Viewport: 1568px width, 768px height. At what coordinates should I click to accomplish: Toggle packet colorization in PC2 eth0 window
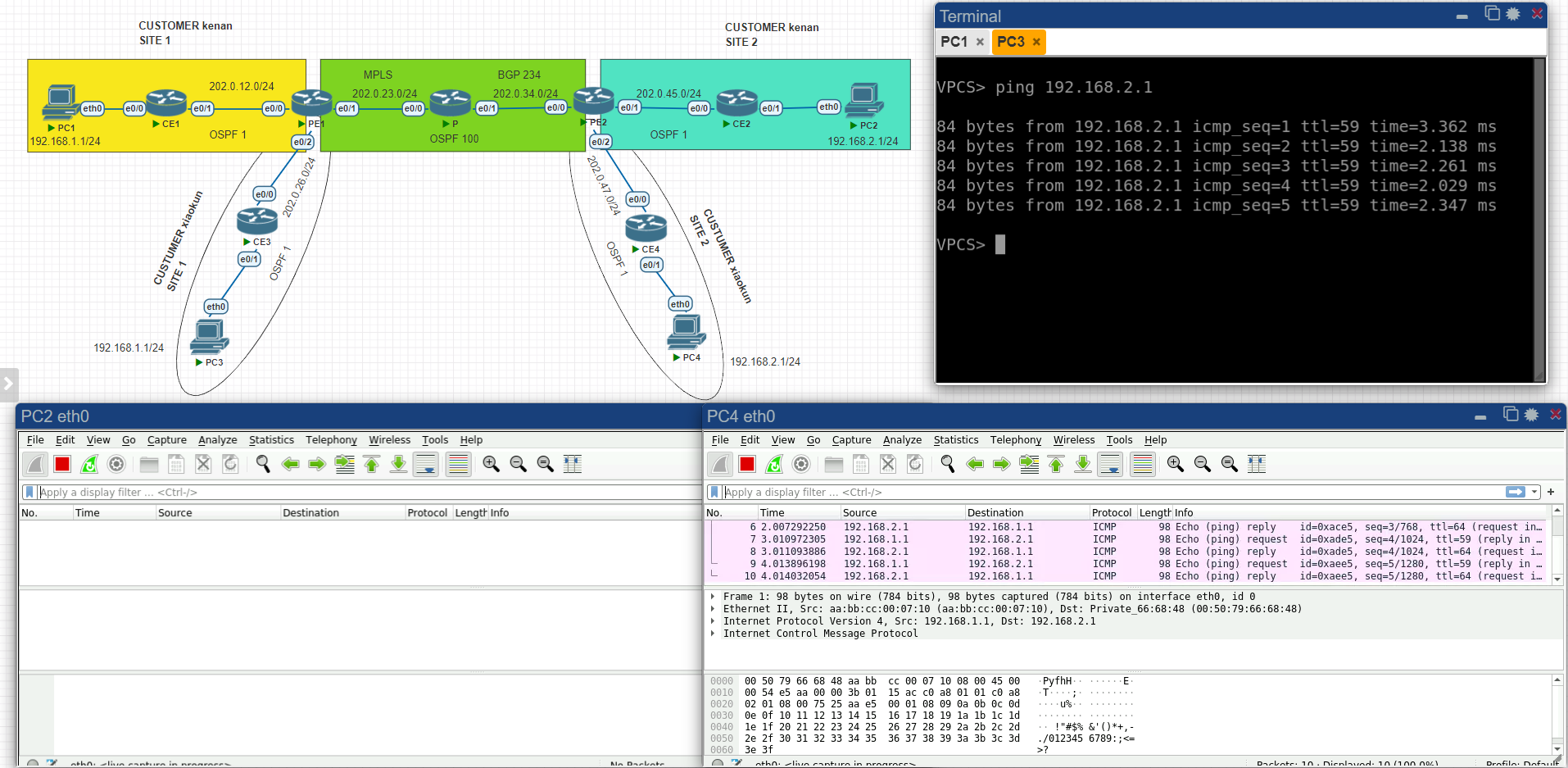coord(458,465)
